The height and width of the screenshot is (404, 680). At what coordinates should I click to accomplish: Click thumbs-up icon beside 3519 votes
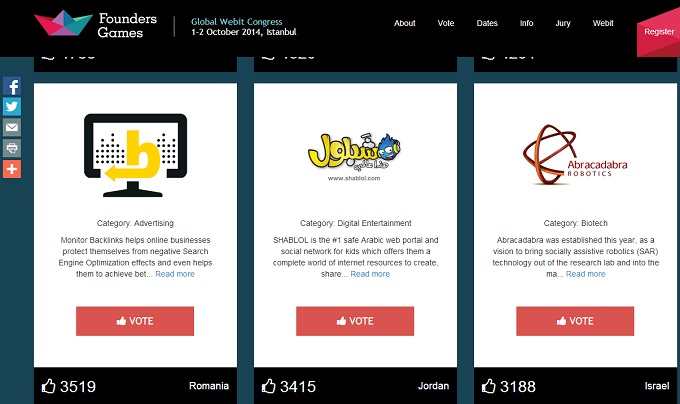(x=49, y=386)
